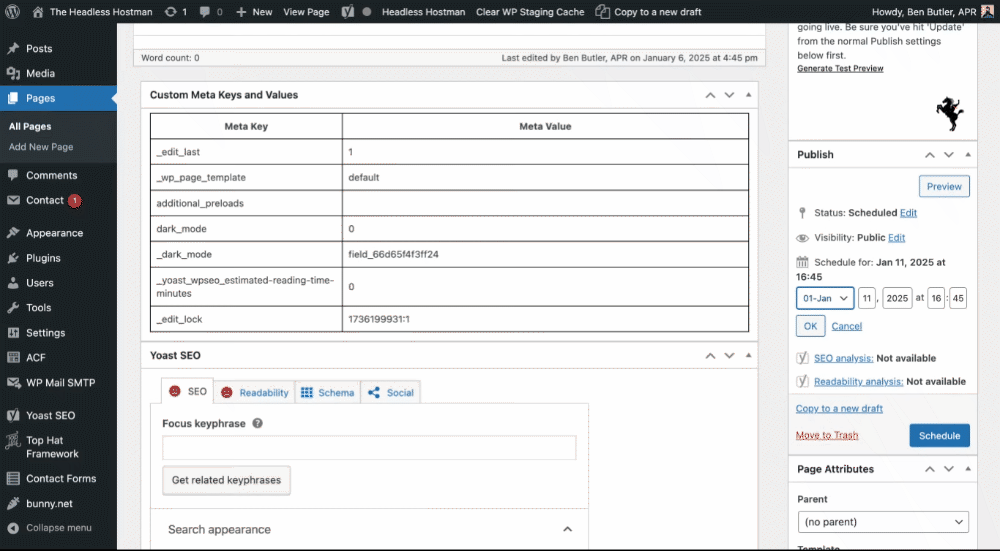
Task: Collapse the Search appearance section
Action: click(x=567, y=529)
